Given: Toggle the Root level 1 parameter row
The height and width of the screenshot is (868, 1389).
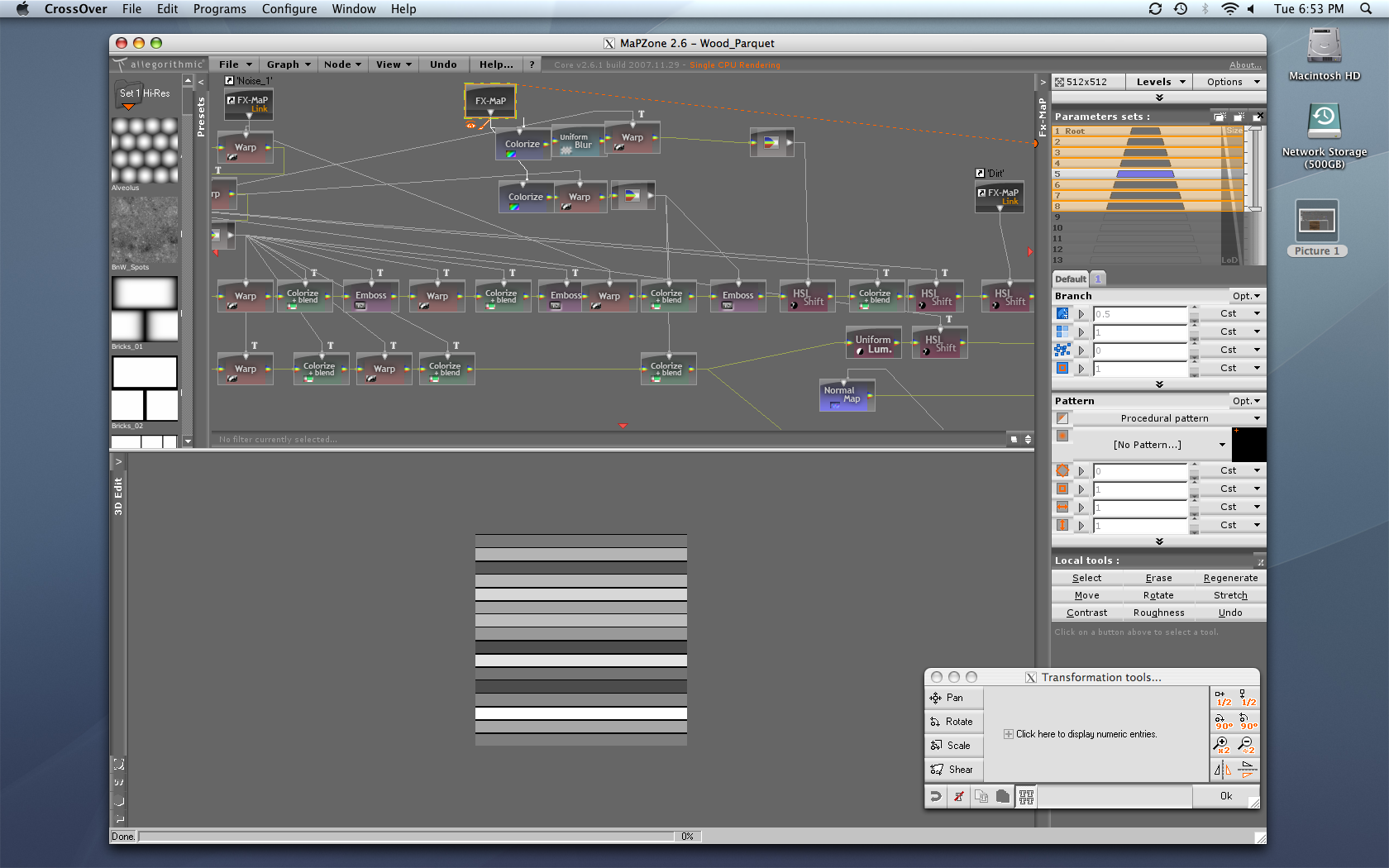Looking at the screenshot, I should [x=1145, y=131].
